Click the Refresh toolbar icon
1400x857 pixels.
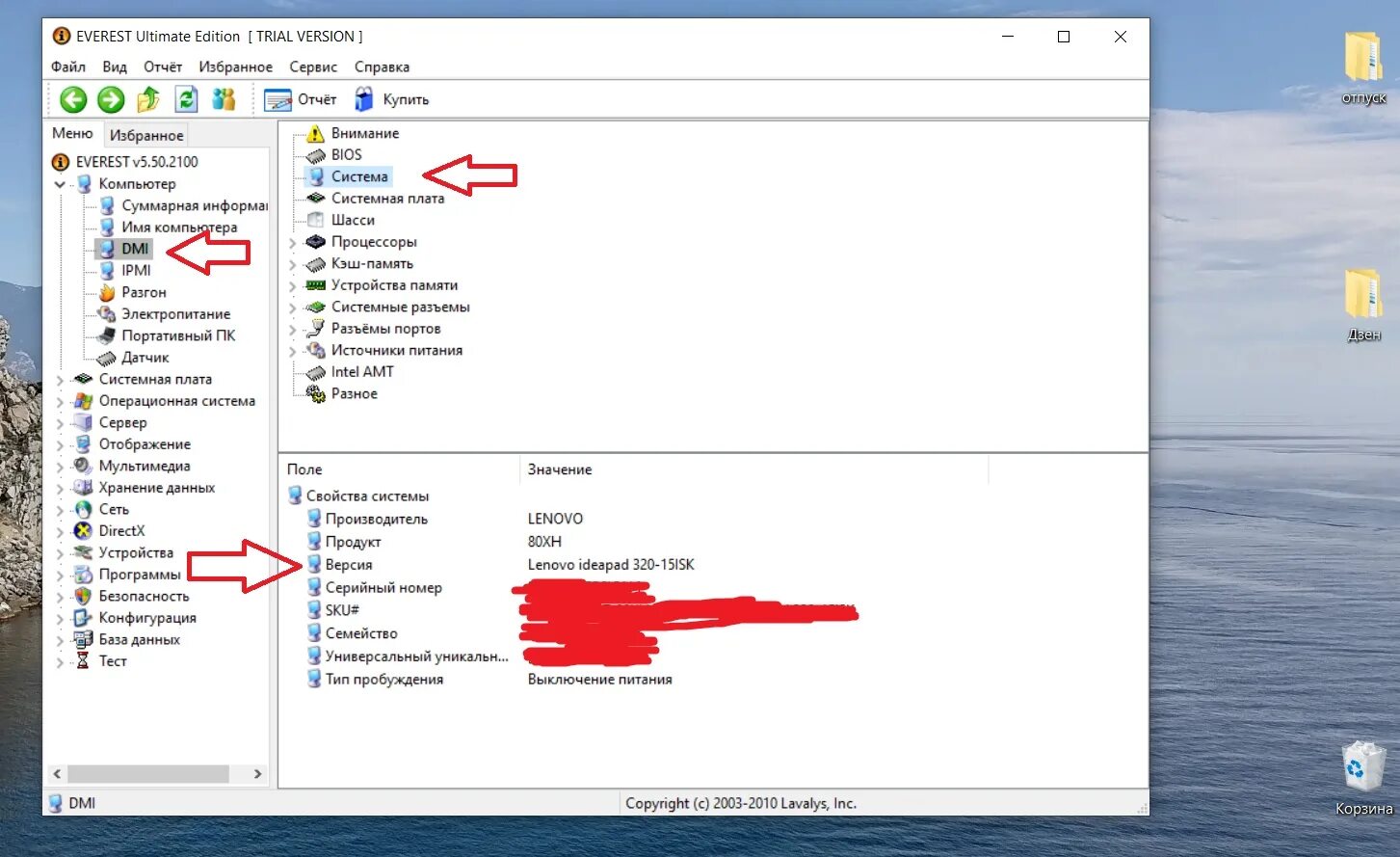pyautogui.click(x=186, y=99)
